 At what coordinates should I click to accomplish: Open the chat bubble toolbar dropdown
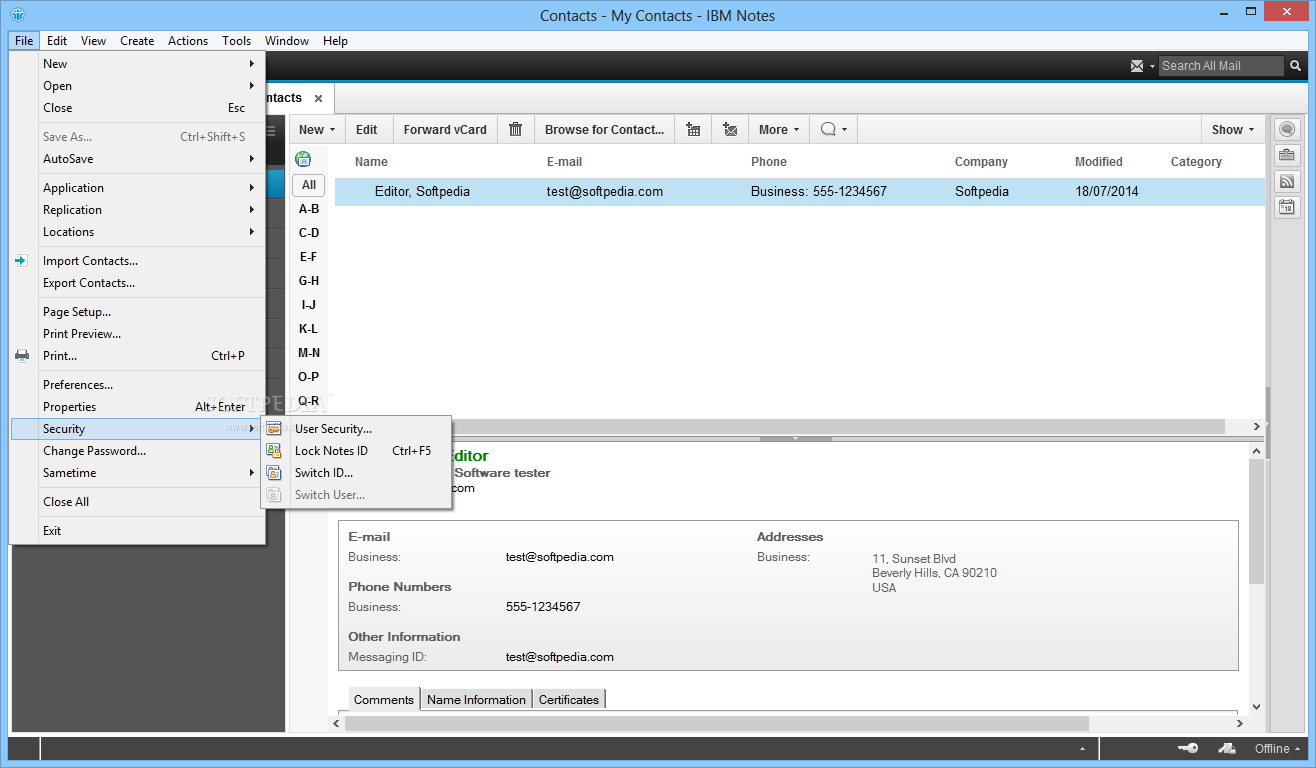[x=833, y=129]
